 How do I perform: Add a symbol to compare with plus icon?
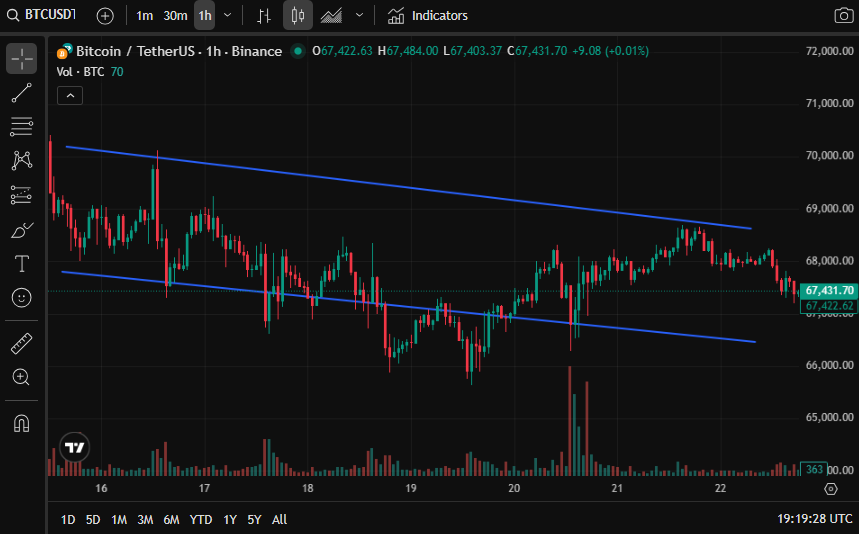click(x=105, y=16)
